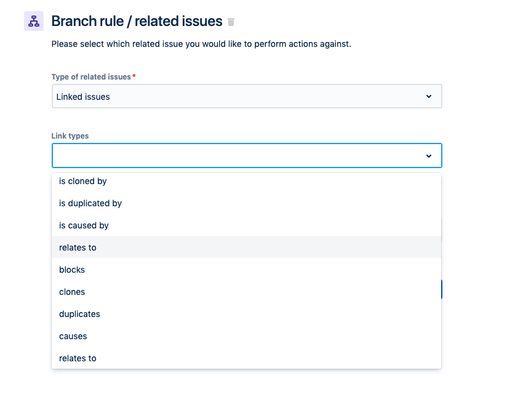Click the 'Branch rule / related issues' heading
Viewport: 507px width, 407px height.
click(137, 21)
